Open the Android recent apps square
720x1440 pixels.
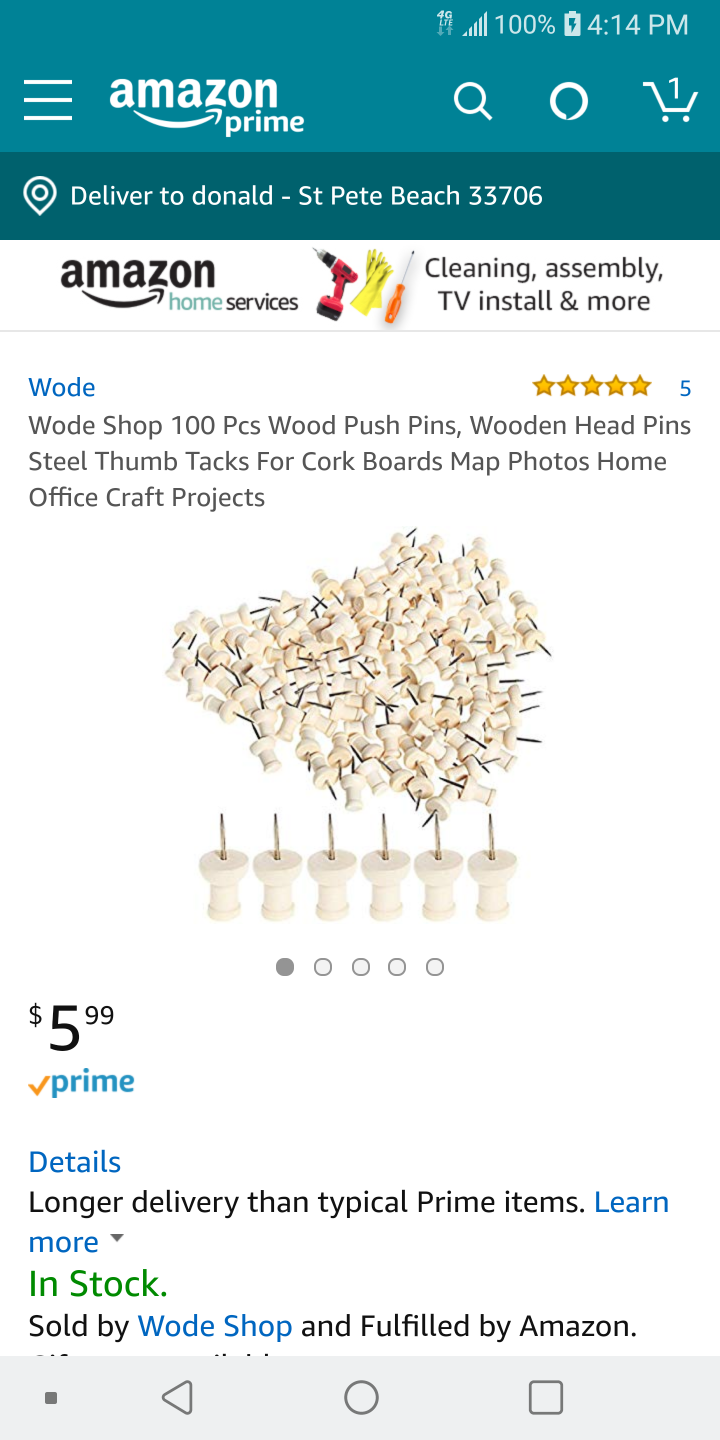(x=545, y=1397)
